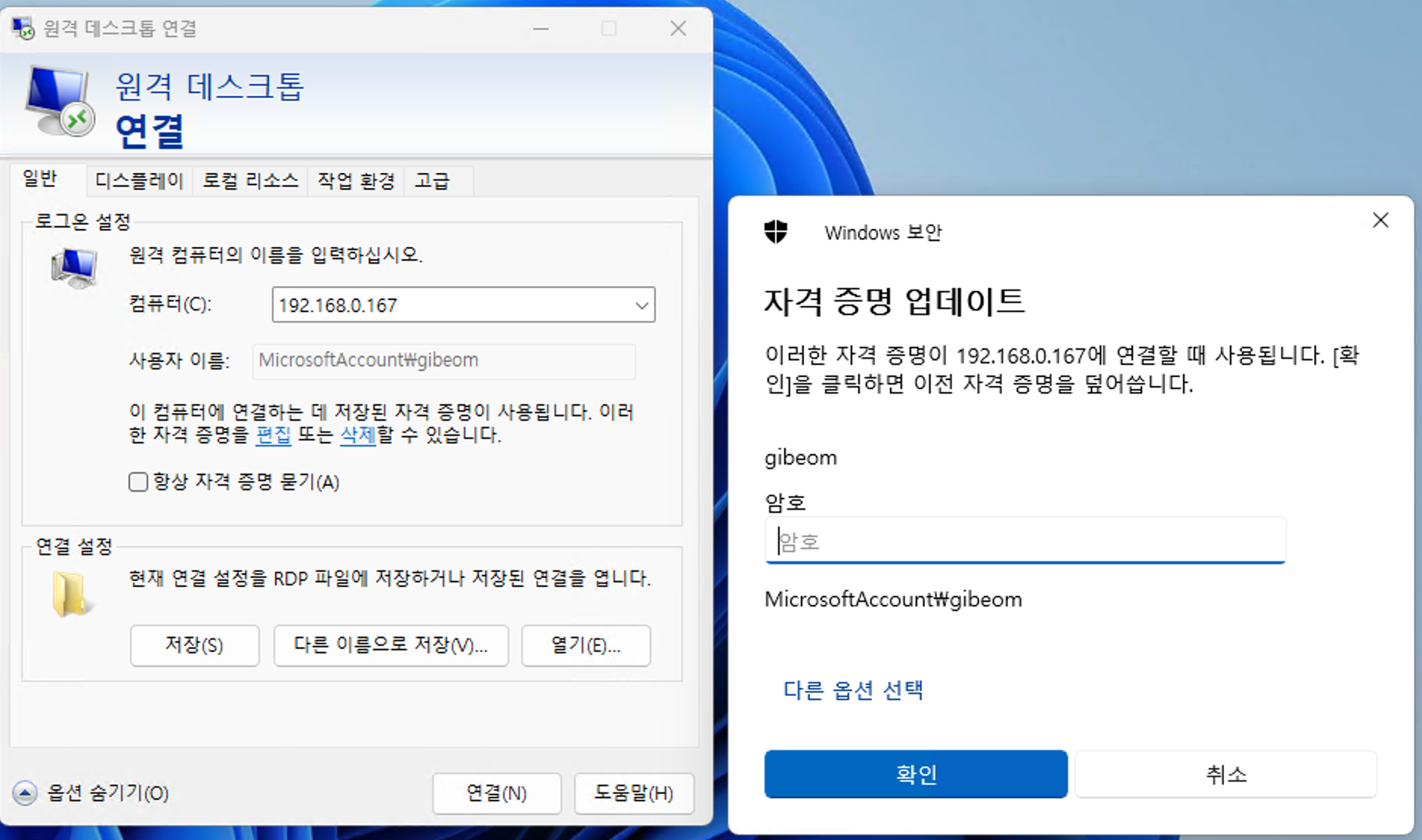Confirm credentials with the 확인 button

pyautogui.click(x=916, y=774)
